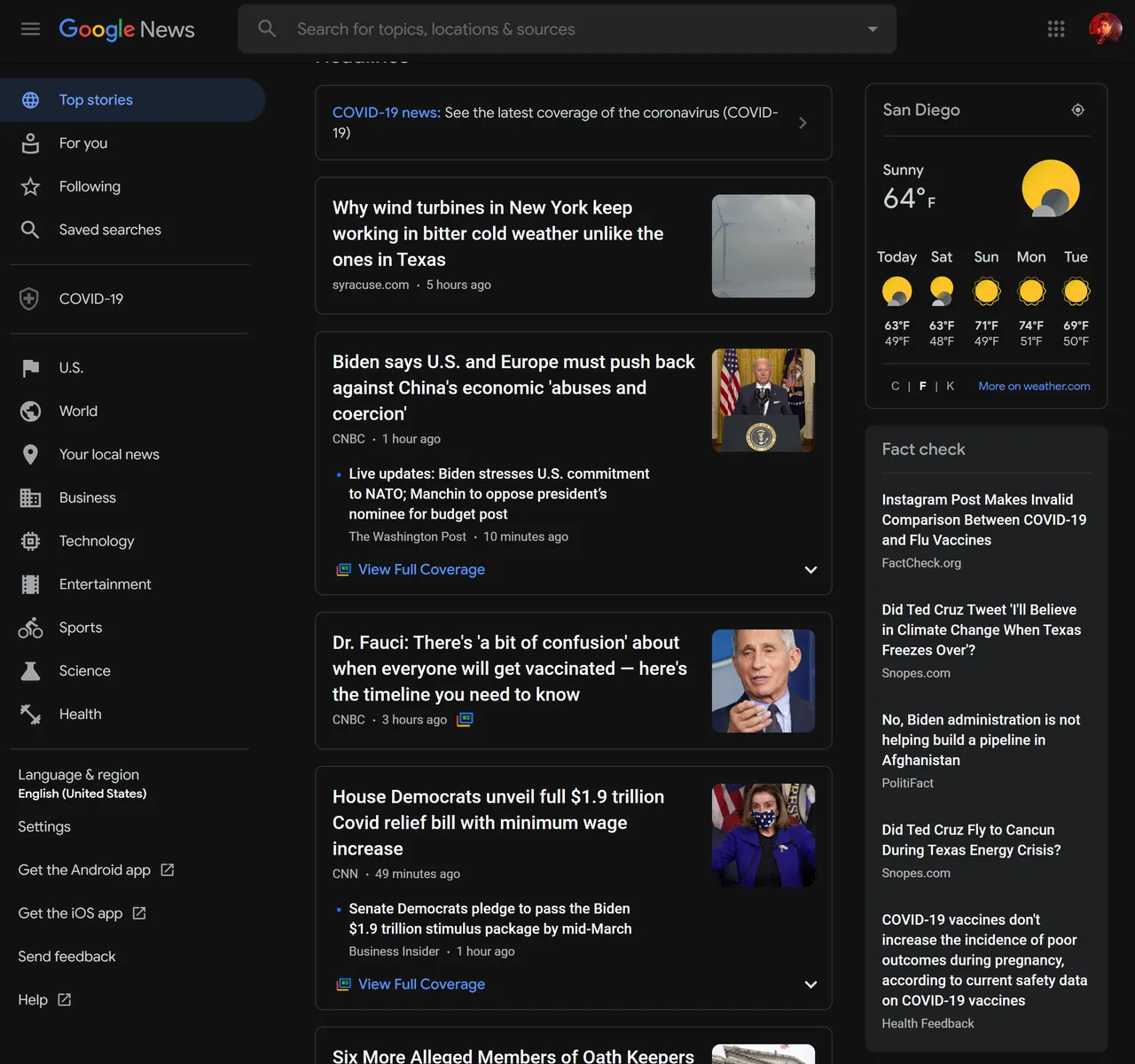Click the Following star icon
1135x1064 pixels.
tap(30, 186)
